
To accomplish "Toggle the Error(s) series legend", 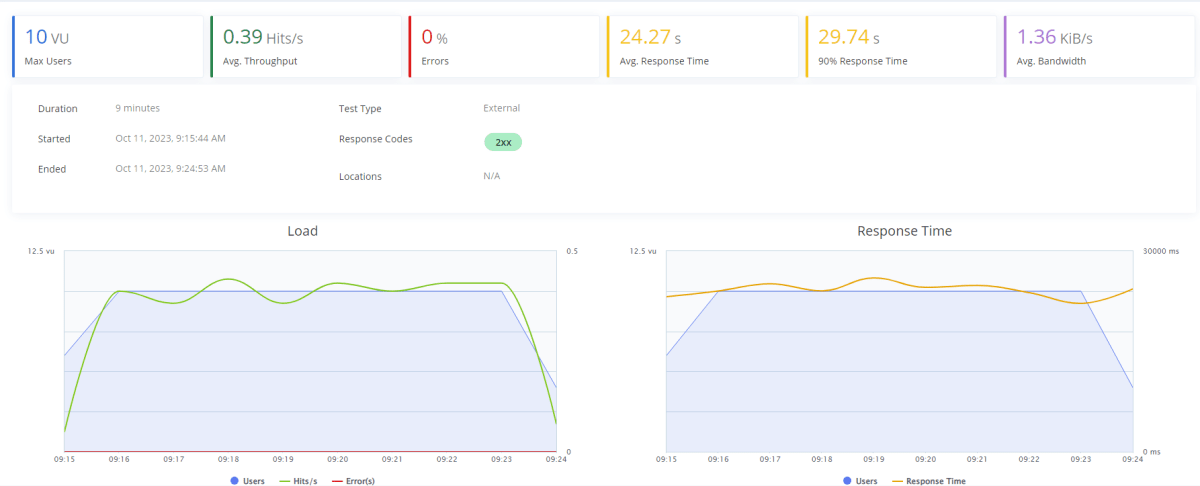I will pyautogui.click(x=352, y=481).
